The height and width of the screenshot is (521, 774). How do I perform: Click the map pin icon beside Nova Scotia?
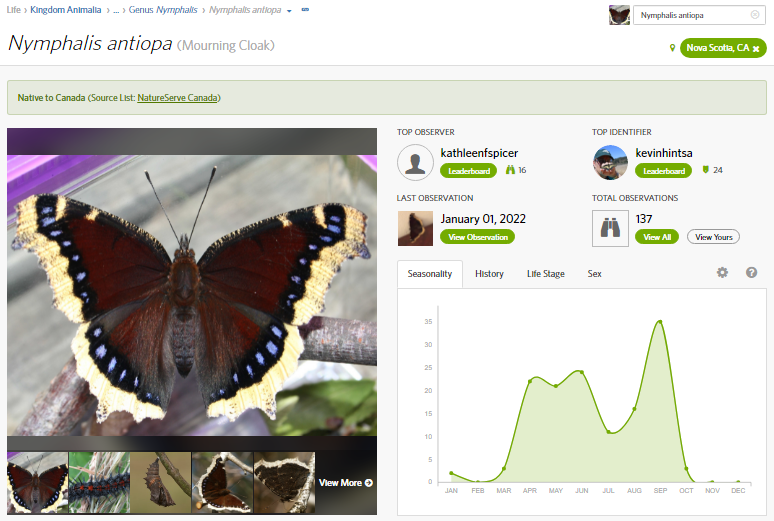[x=672, y=48]
